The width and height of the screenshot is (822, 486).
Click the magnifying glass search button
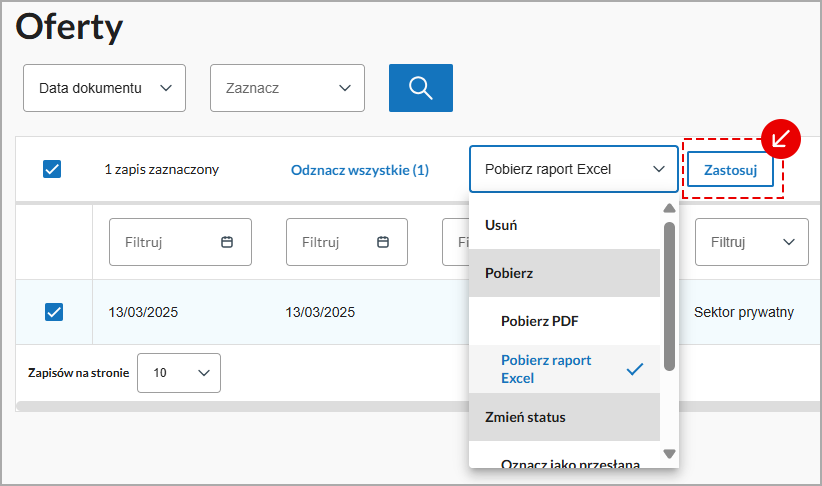[420, 88]
